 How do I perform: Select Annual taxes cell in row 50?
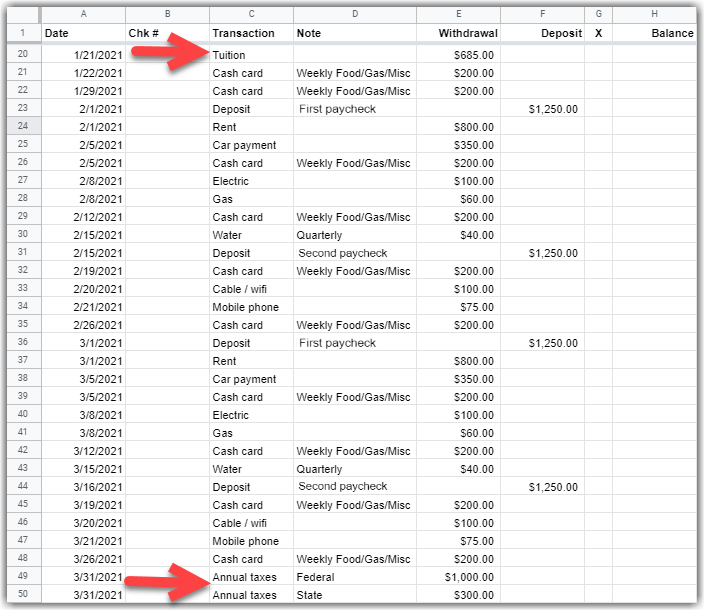pos(251,594)
